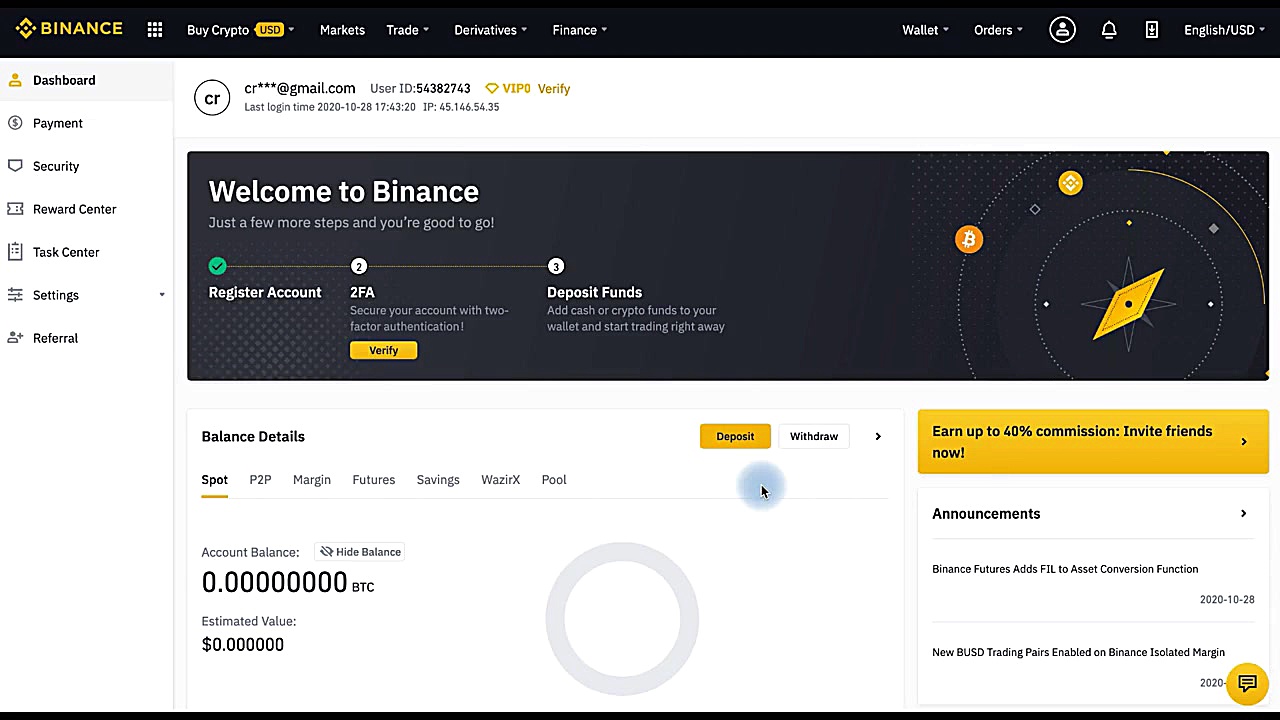The height and width of the screenshot is (720, 1280).
Task: Click the balance donut chart
Action: [x=622, y=619]
